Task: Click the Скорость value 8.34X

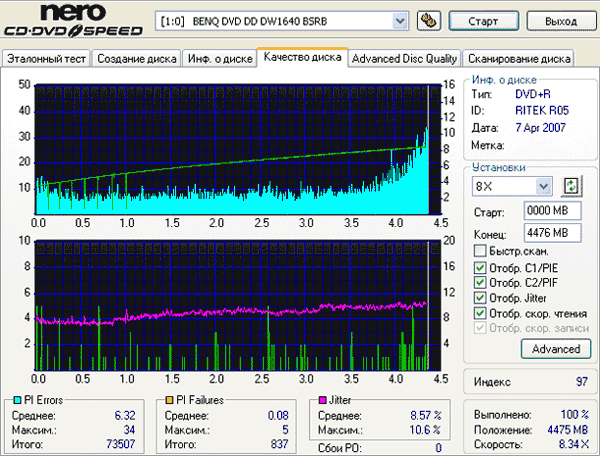Action: [x=574, y=444]
